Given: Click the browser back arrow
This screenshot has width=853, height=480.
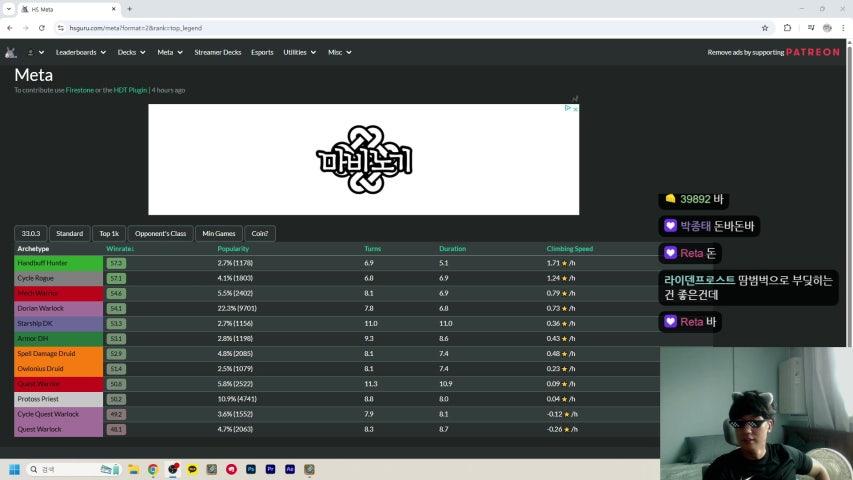Looking at the screenshot, I should point(10,28).
